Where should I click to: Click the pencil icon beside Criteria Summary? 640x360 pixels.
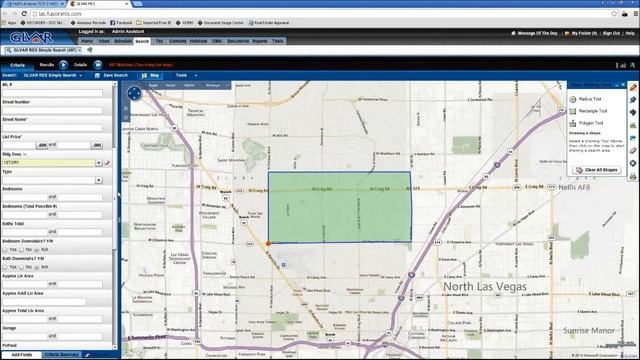pos(87,355)
